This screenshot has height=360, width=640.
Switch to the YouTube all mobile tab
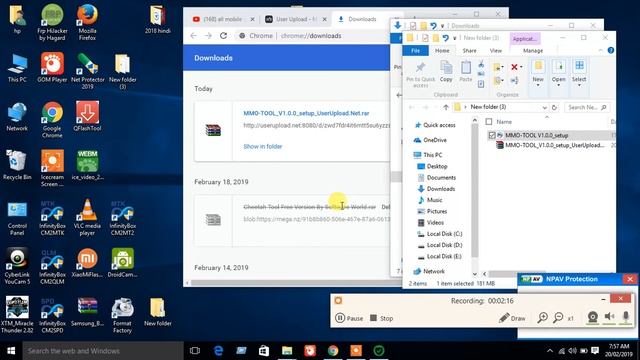(x=224, y=19)
